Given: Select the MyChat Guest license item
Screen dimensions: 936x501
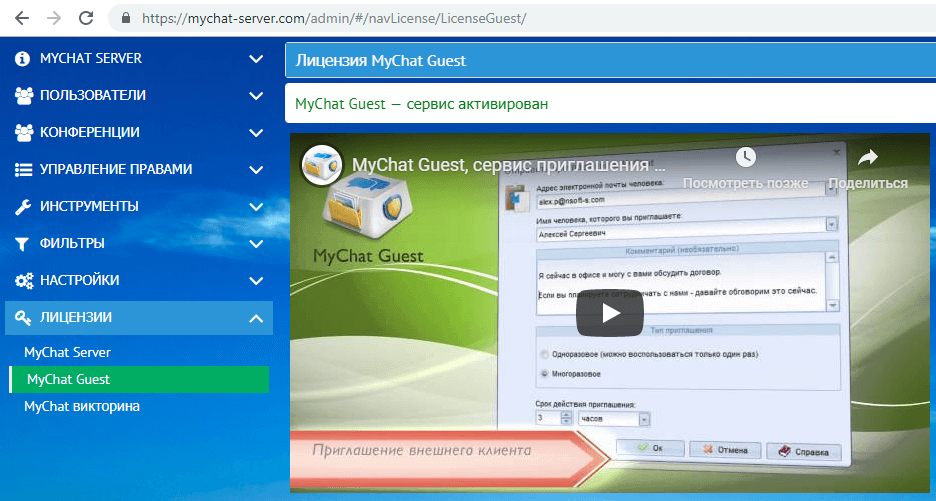Looking at the screenshot, I should coord(68,380).
